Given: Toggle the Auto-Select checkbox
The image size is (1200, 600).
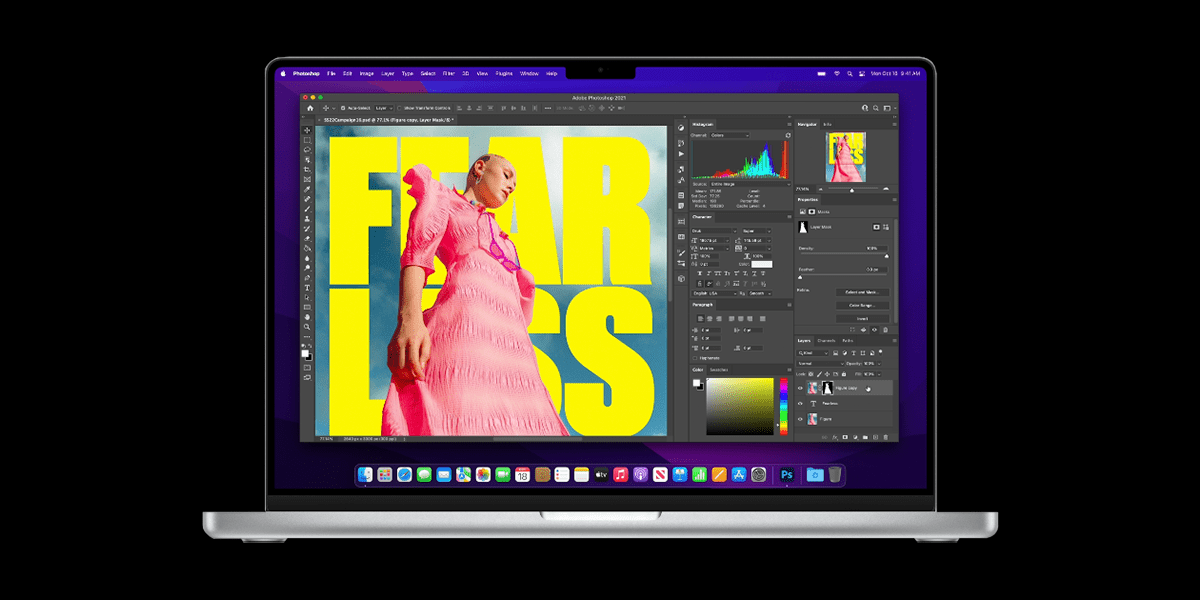Looking at the screenshot, I should pos(343,107).
